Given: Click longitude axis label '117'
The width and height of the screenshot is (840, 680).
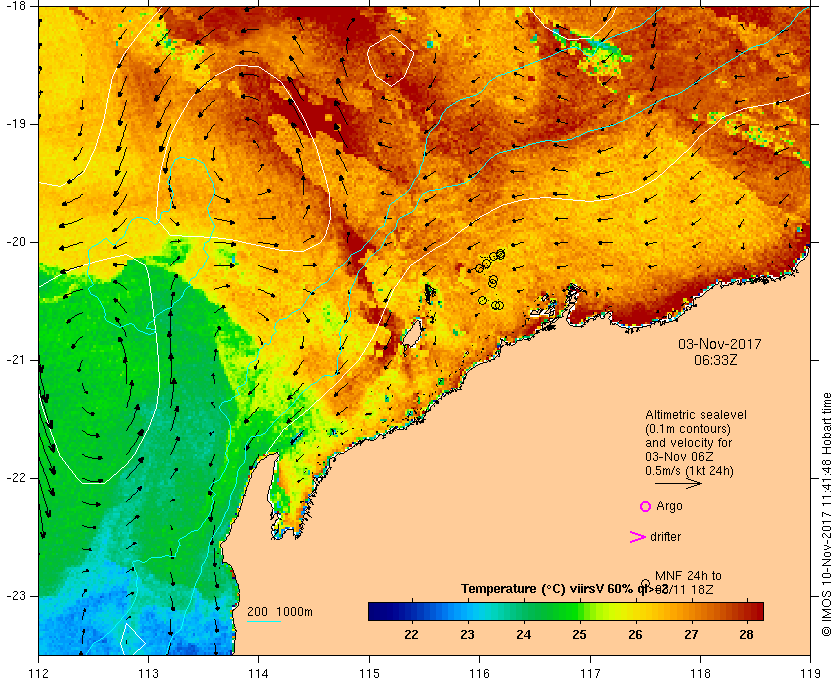Looking at the screenshot, I should 590,673.
